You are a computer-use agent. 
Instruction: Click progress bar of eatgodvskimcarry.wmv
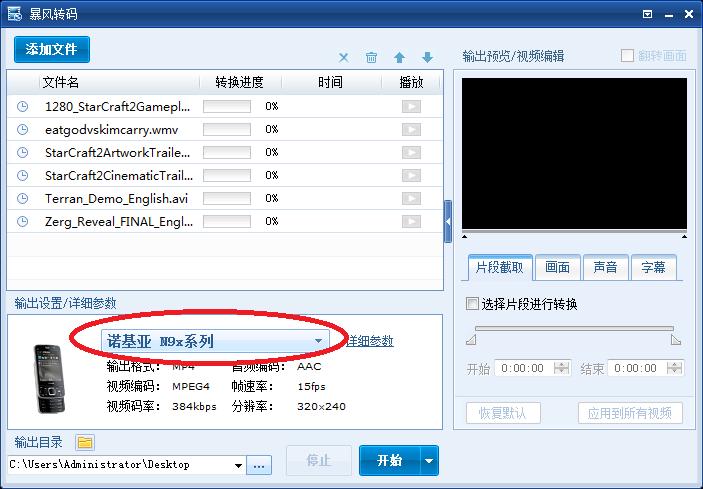(227, 130)
